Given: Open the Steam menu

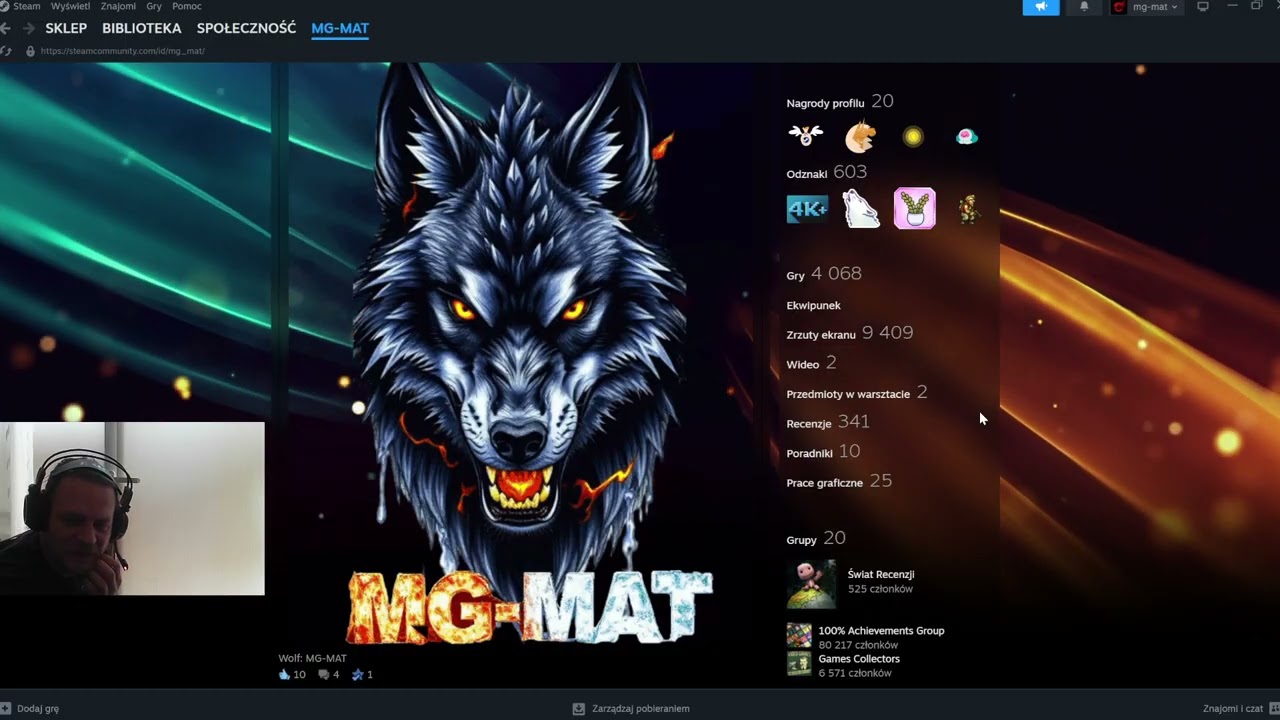Looking at the screenshot, I should click(x=26, y=6).
